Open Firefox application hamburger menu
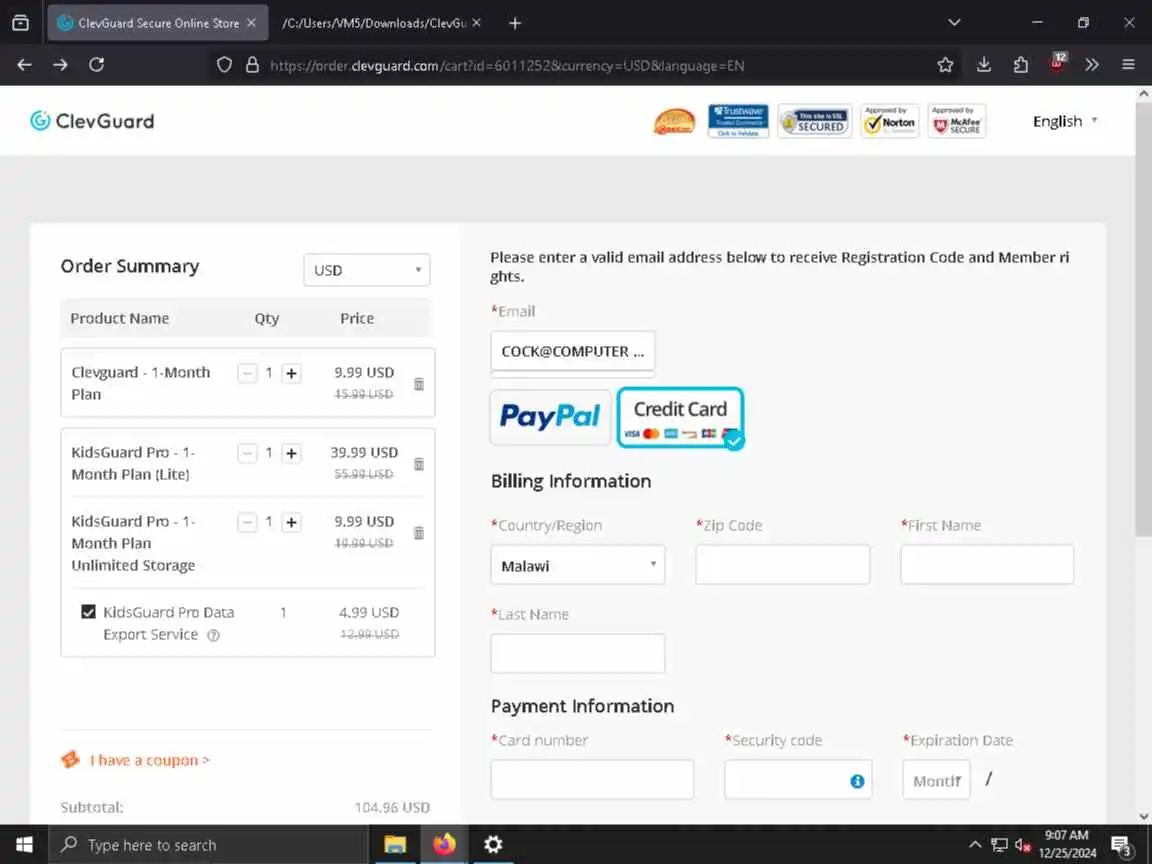 click(1128, 65)
